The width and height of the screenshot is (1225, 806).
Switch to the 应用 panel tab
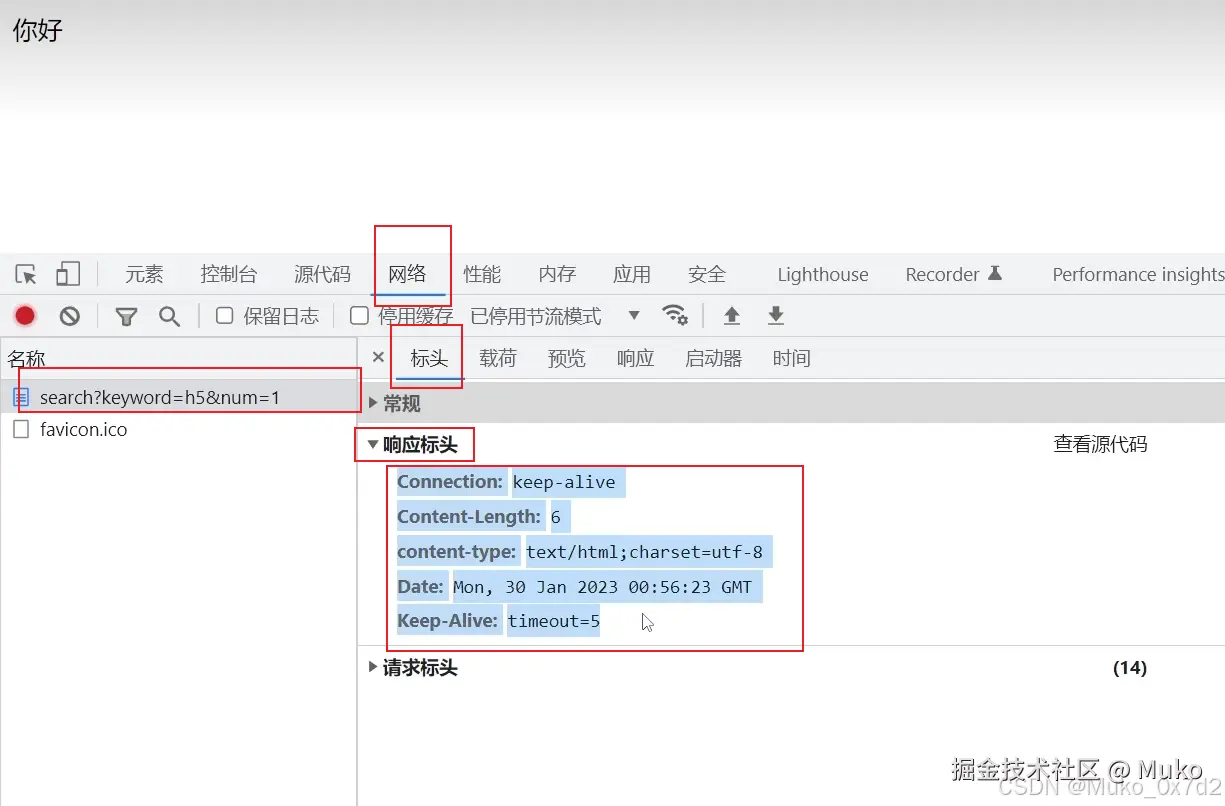pyautogui.click(x=632, y=274)
